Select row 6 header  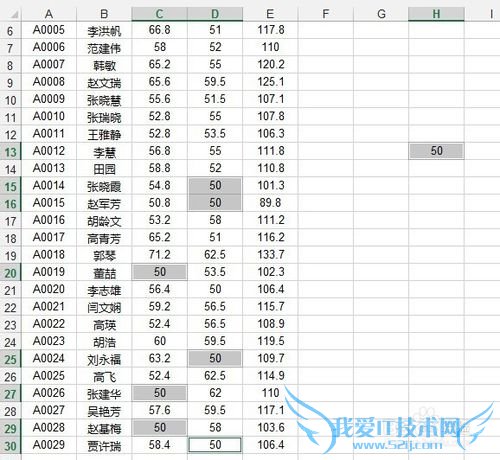coord(10,31)
